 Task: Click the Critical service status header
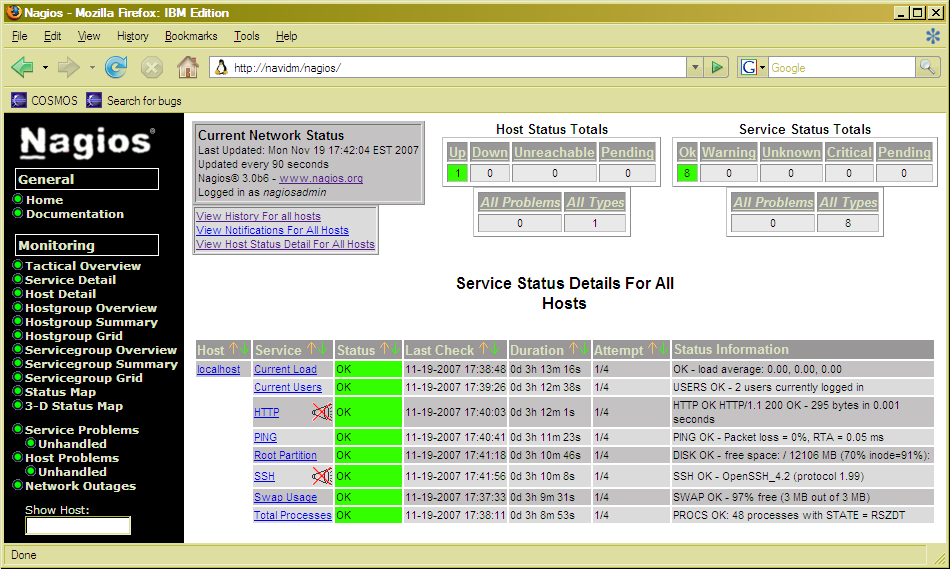pyautogui.click(x=849, y=152)
